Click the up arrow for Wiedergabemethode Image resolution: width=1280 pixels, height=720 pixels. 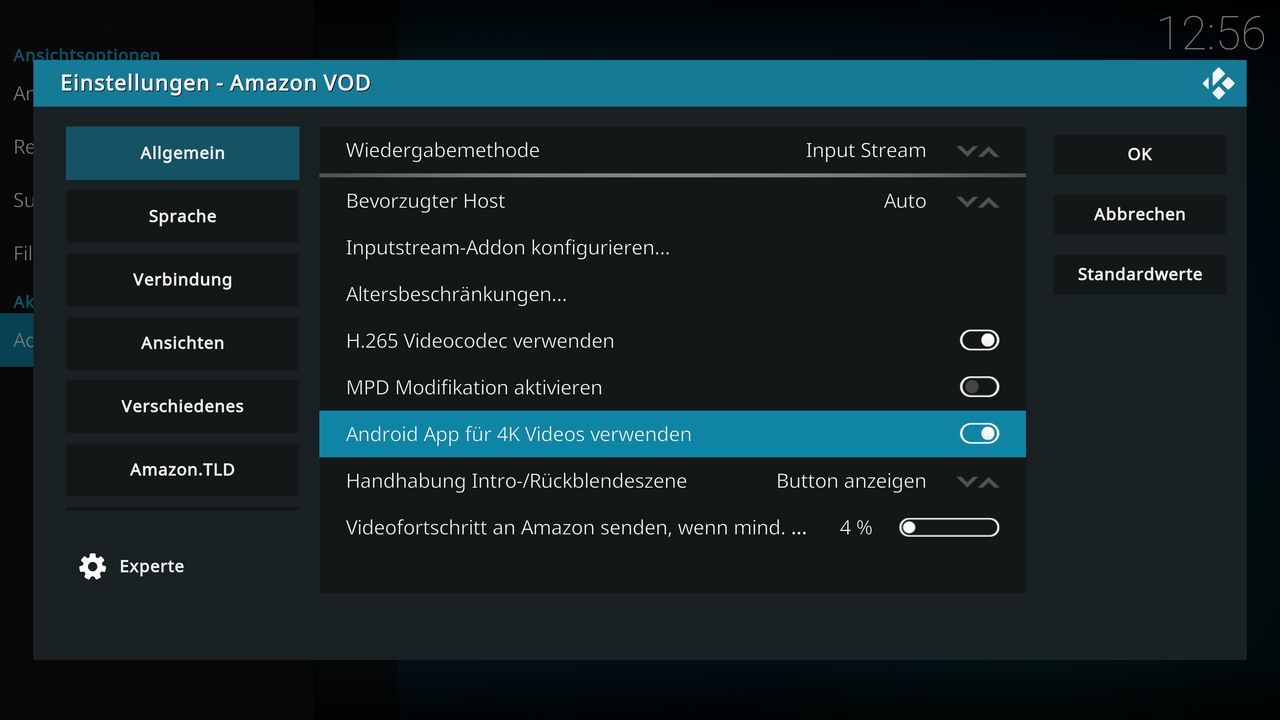click(989, 151)
